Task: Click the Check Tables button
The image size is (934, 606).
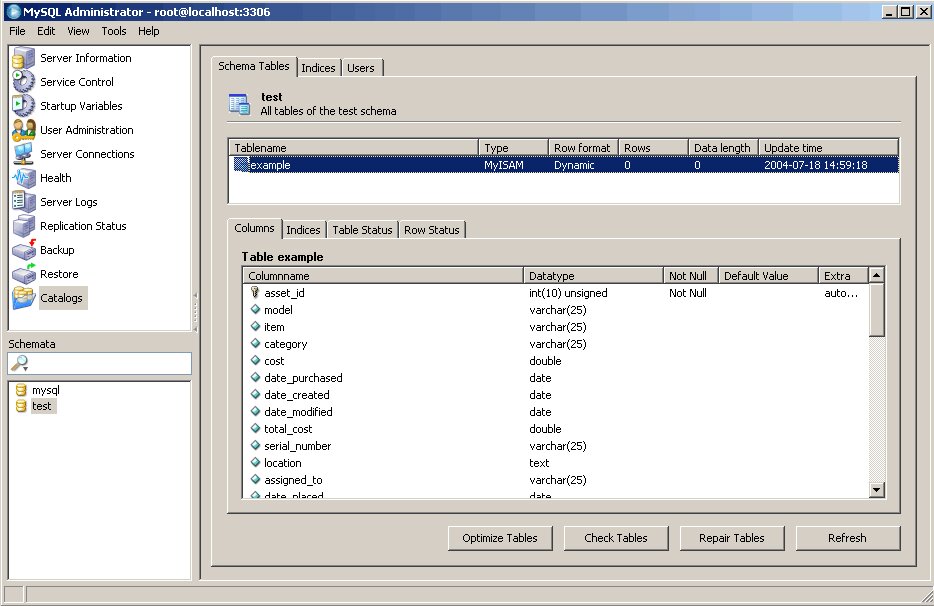Action: pyautogui.click(x=616, y=538)
